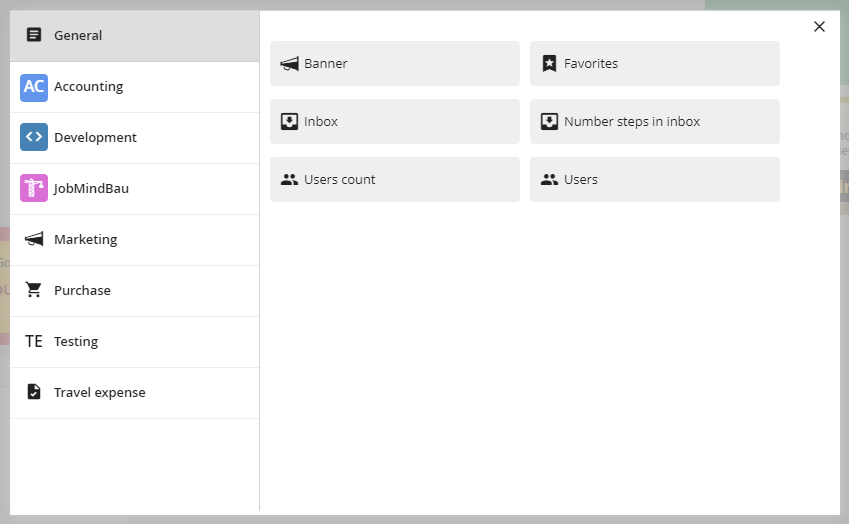
Task: Click the TE Testing icon
Action: pyautogui.click(x=34, y=342)
